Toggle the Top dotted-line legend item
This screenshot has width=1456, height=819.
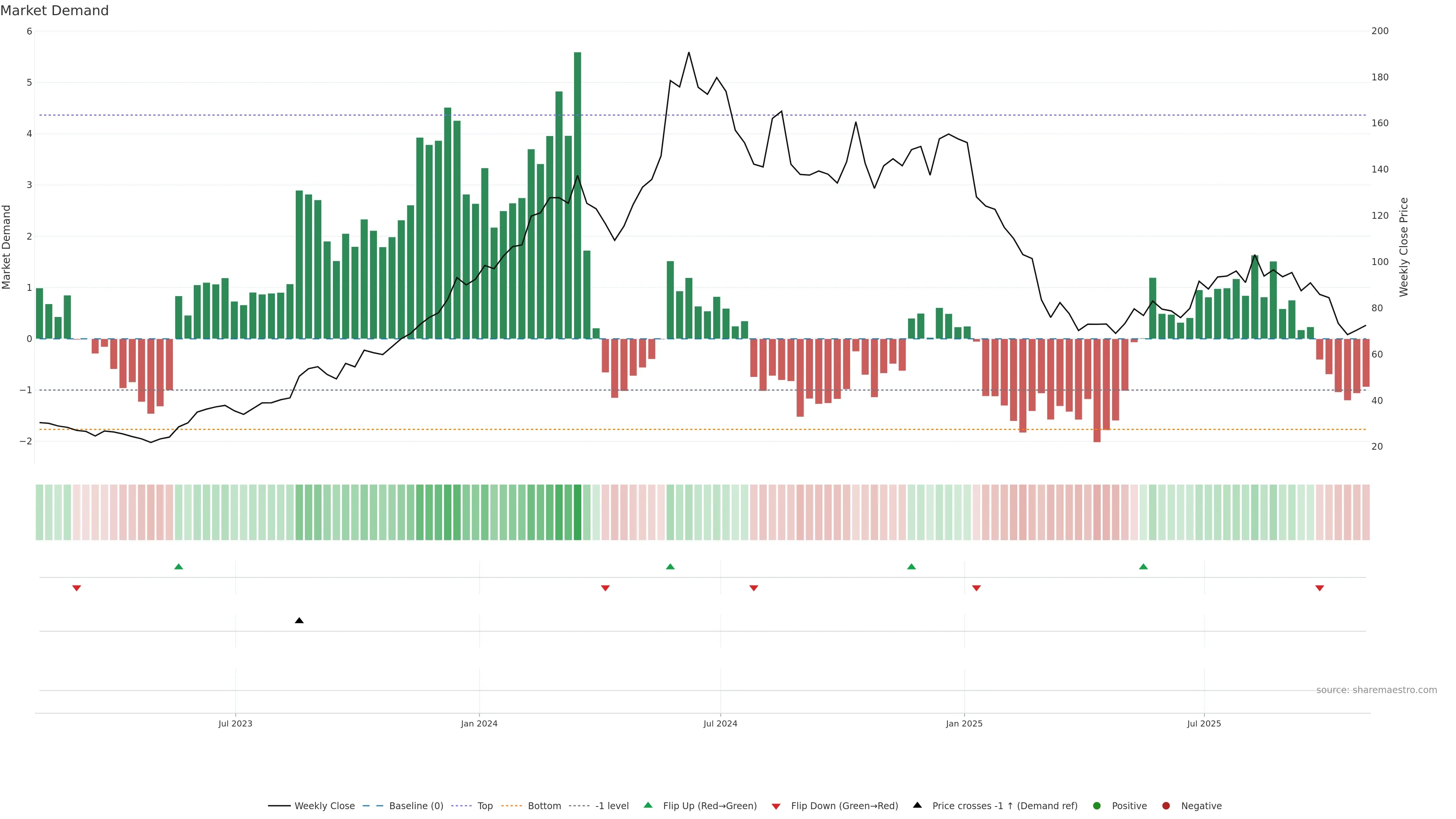point(485,806)
